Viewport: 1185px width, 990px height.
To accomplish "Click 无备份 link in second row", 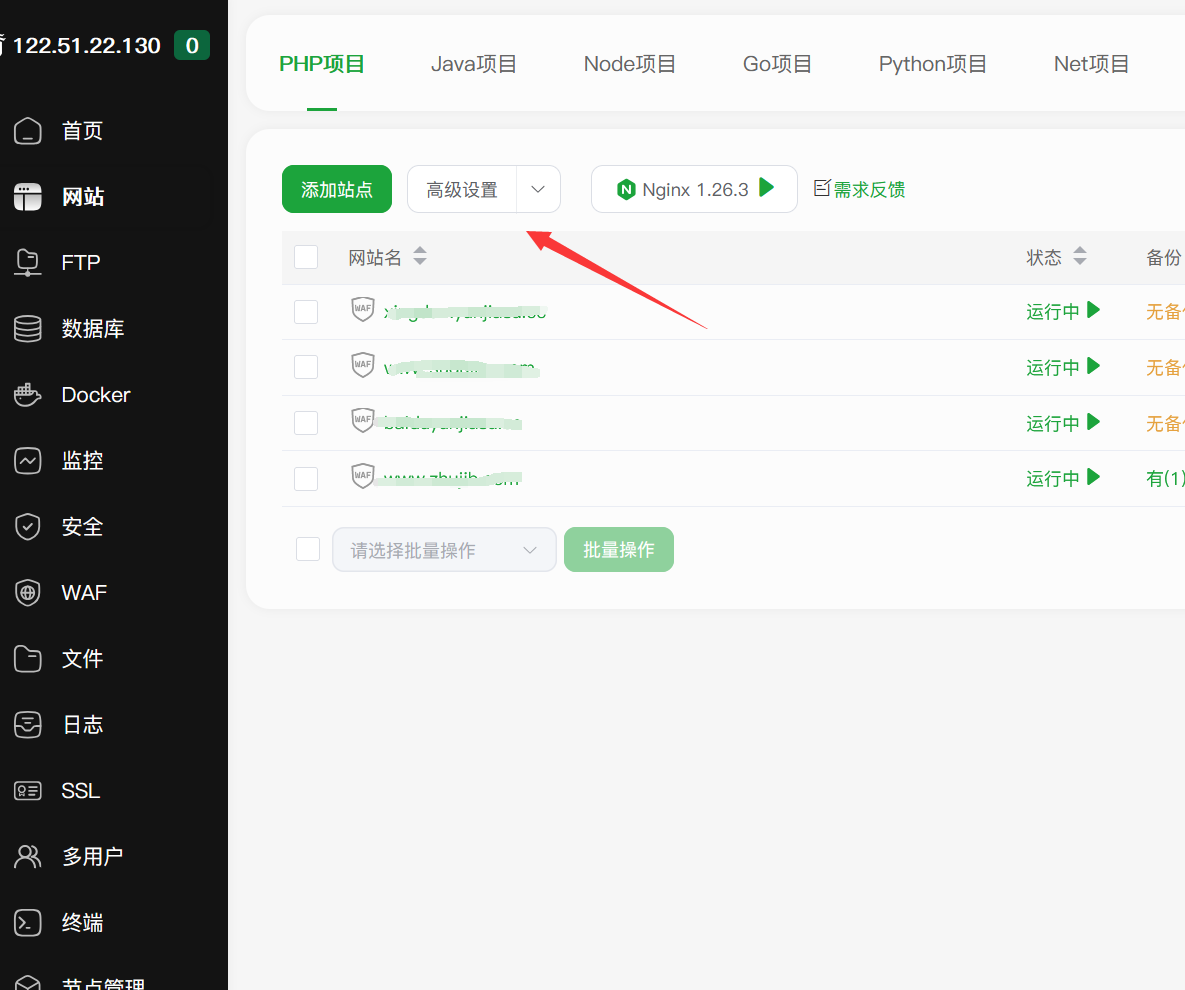I will point(1165,367).
